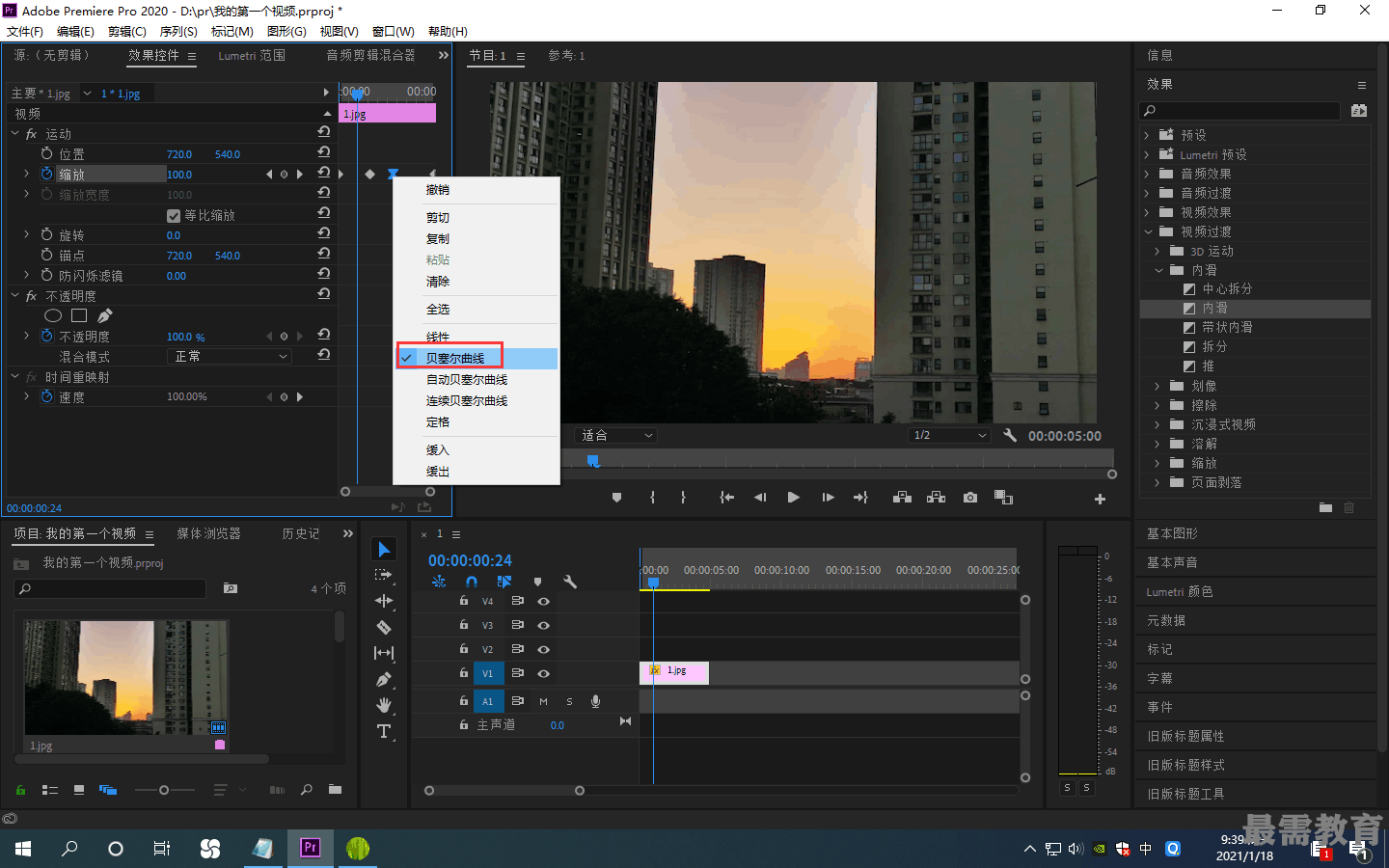1389x868 pixels.
Task: Open the 序列(S) menu
Action: 178,31
